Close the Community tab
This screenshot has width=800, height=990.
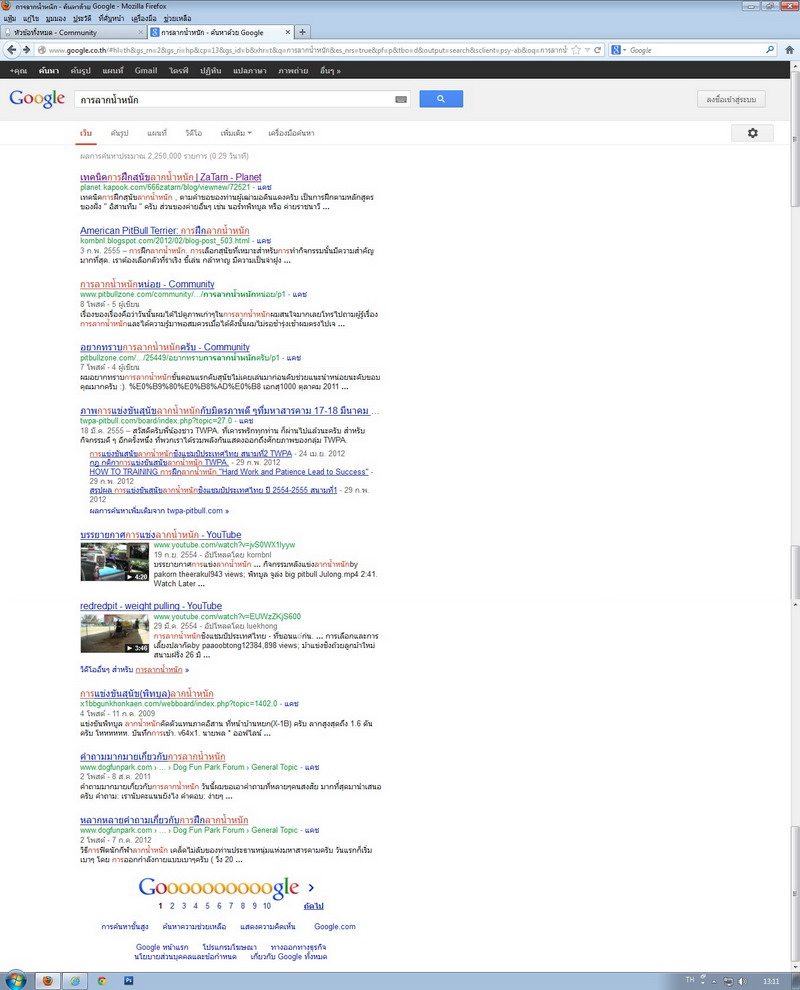[x=141, y=32]
